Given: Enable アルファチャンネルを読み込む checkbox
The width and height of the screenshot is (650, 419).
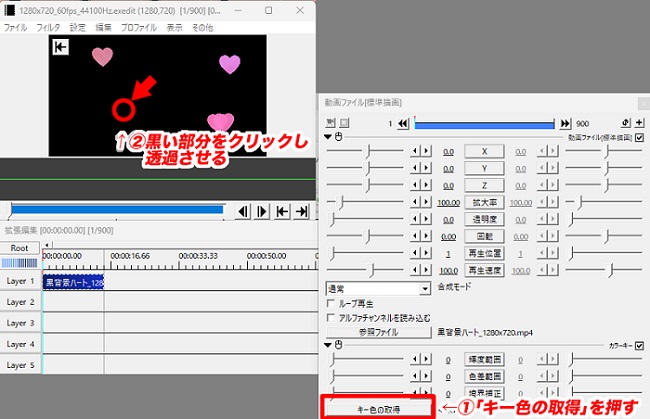Looking at the screenshot, I should 331,316.
